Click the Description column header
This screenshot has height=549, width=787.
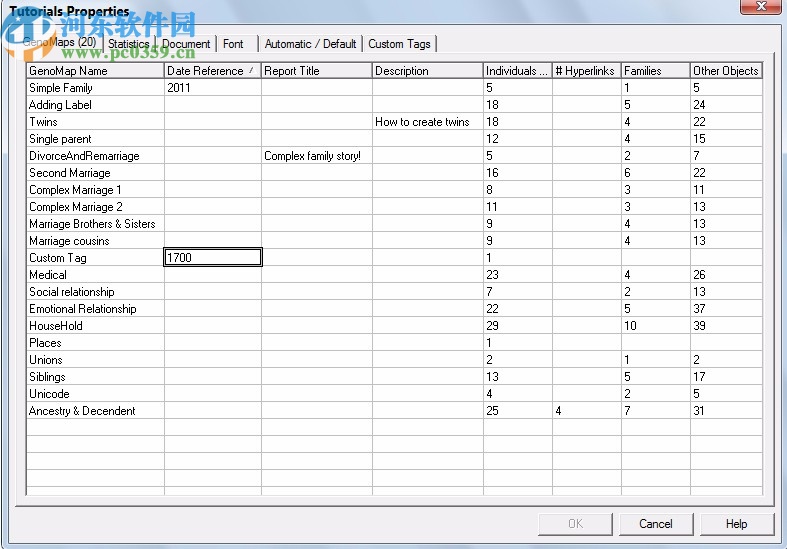(428, 71)
